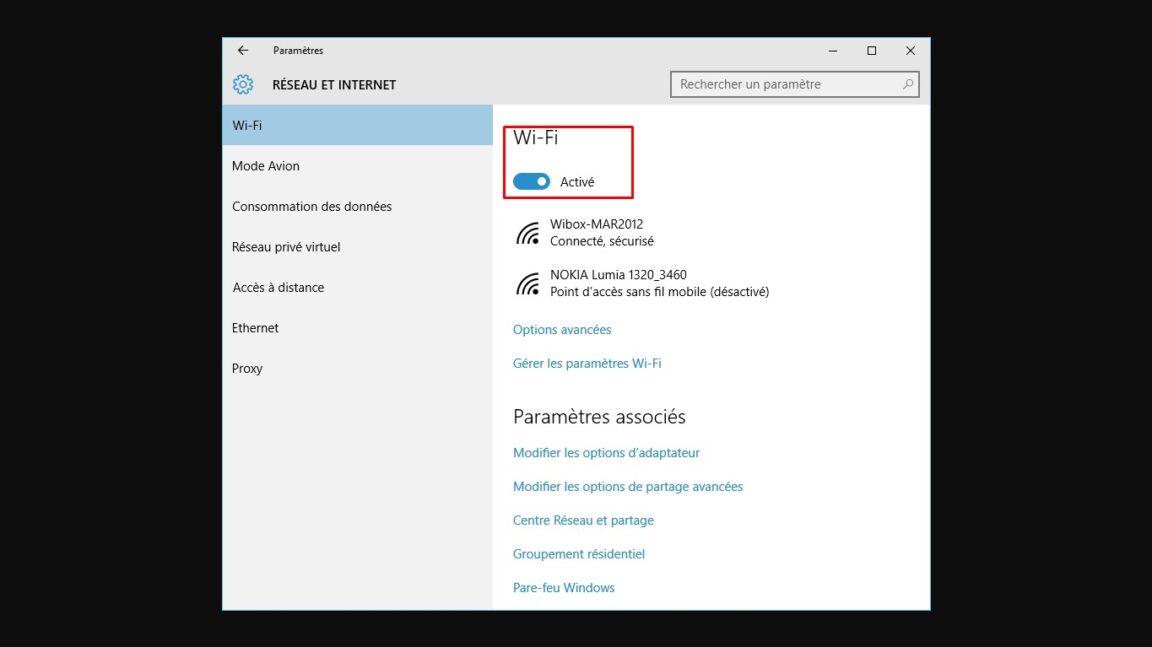Open the Ethernet settings page

point(255,328)
